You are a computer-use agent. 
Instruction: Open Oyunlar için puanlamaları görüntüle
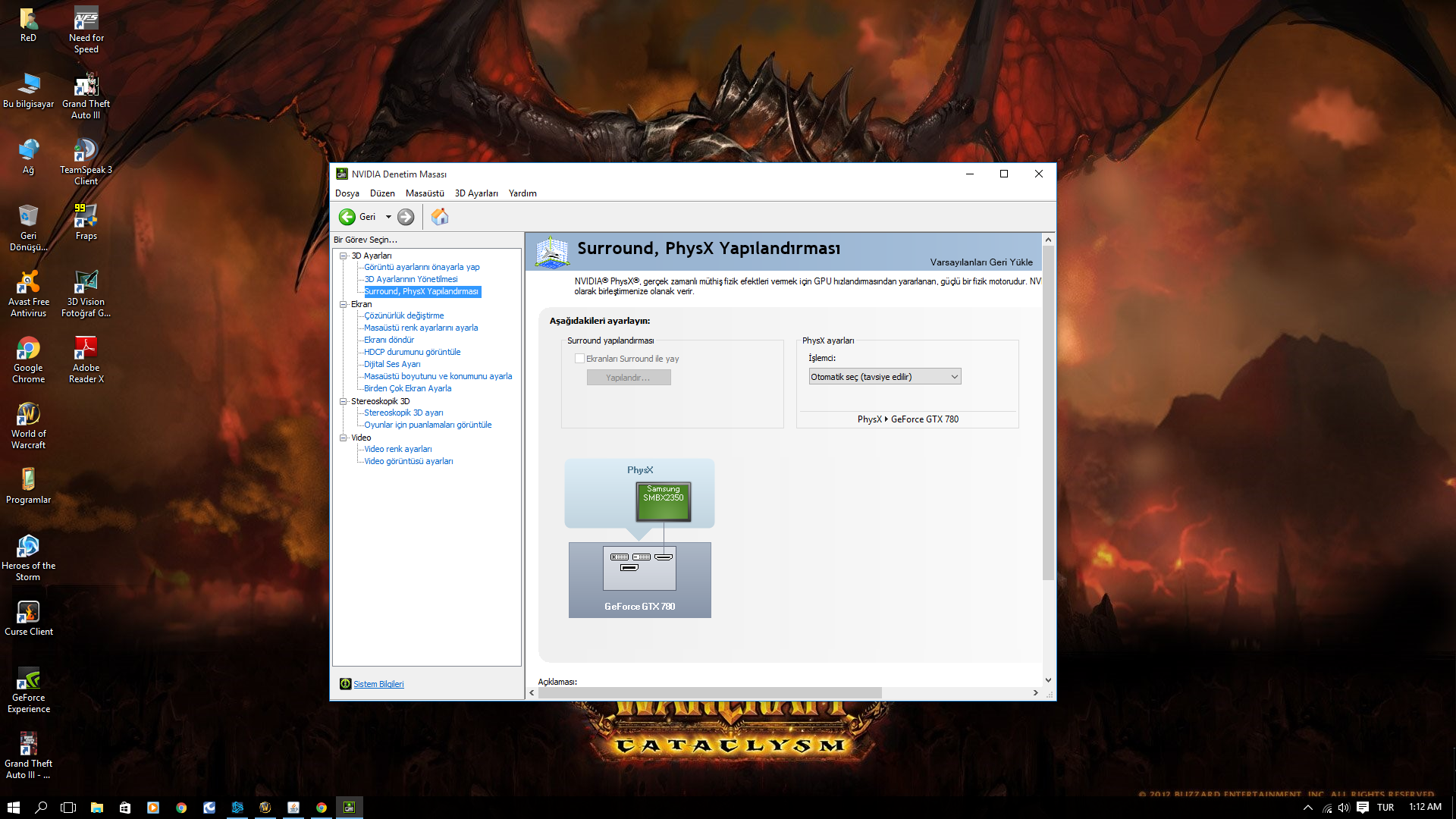[428, 425]
